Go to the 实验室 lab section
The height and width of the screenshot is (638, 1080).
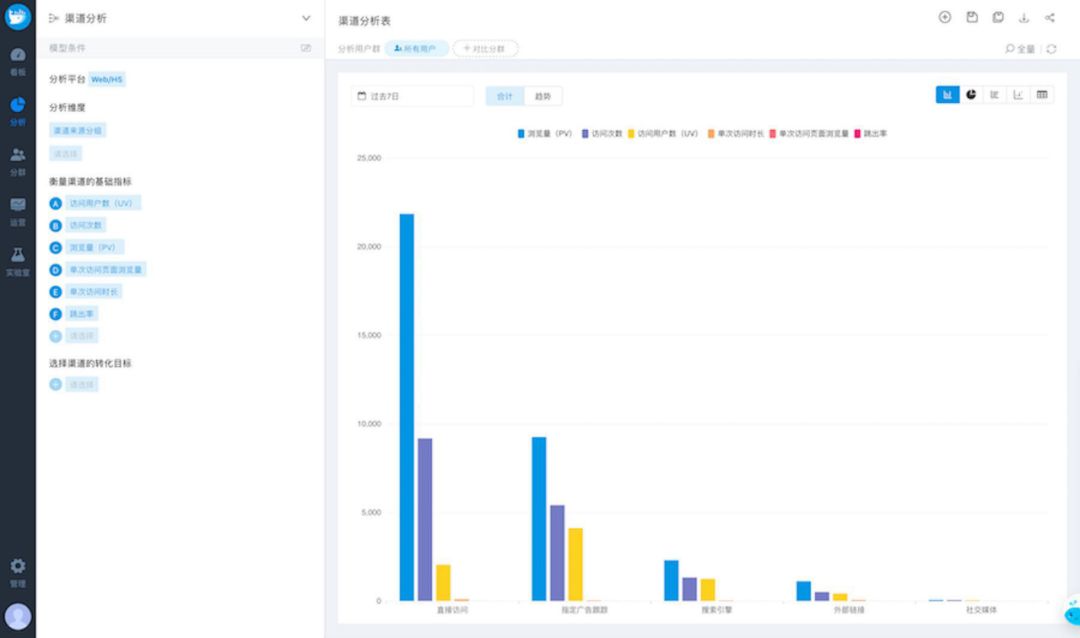coord(17,260)
